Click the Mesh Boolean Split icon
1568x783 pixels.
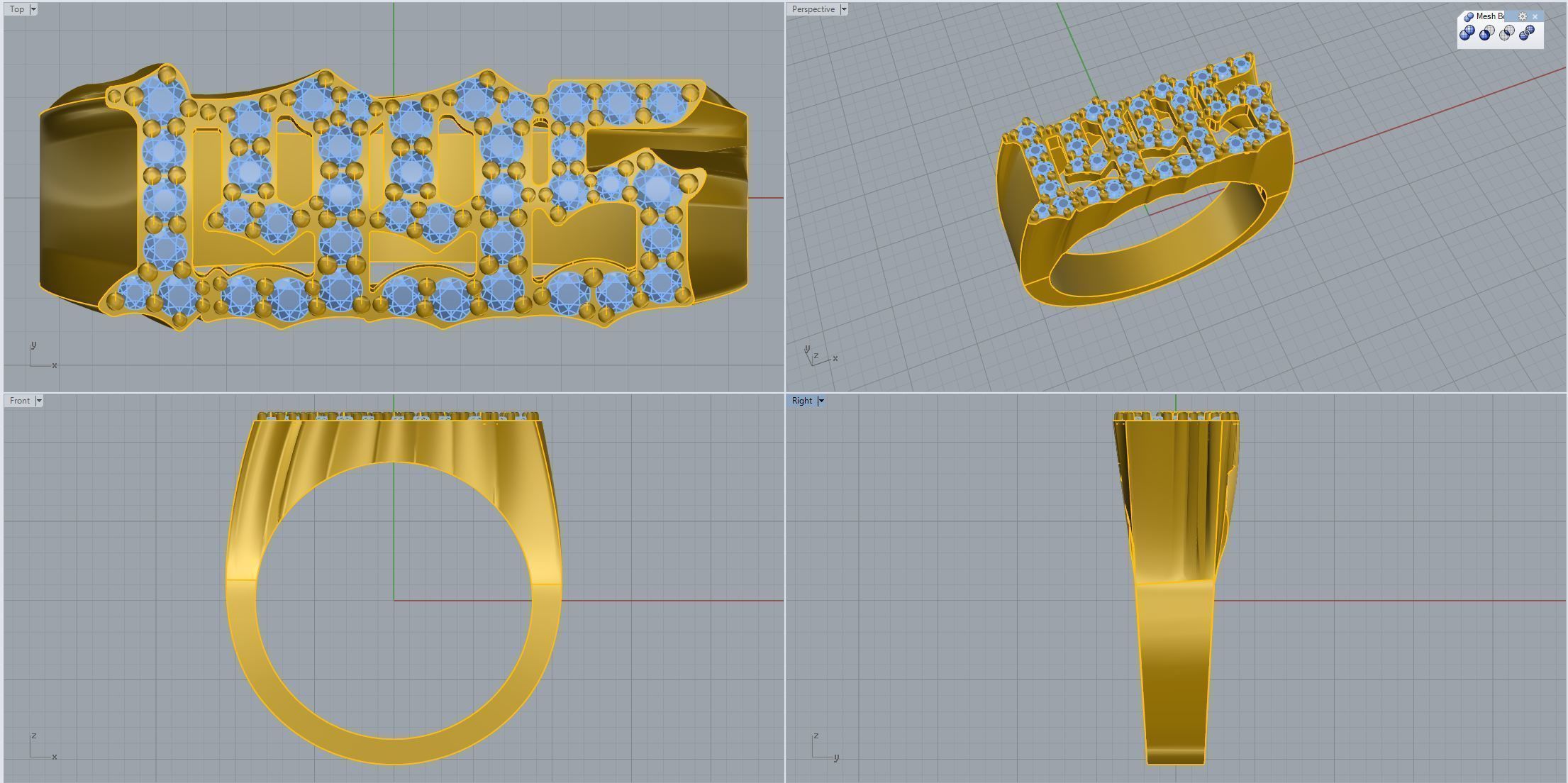1527,33
